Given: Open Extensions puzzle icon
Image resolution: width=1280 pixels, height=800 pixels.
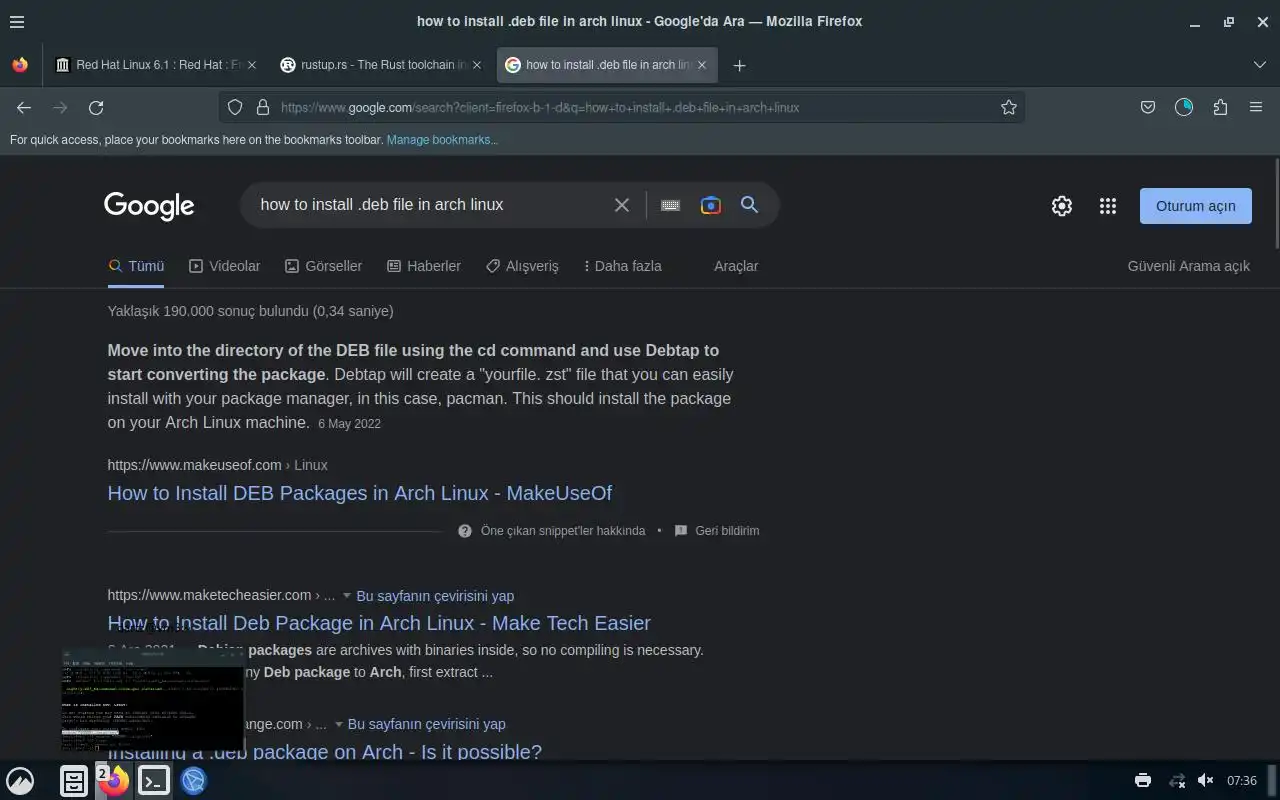Looking at the screenshot, I should [1220, 107].
